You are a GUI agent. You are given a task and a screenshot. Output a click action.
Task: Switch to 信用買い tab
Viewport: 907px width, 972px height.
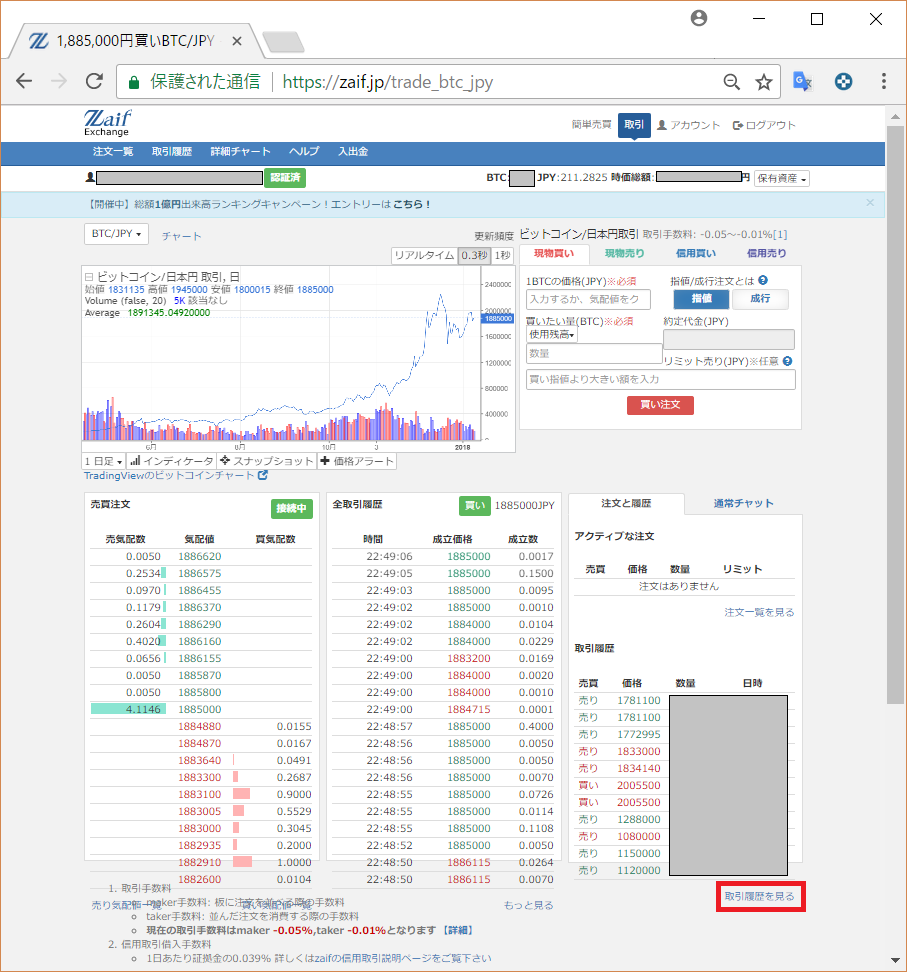(x=696, y=254)
